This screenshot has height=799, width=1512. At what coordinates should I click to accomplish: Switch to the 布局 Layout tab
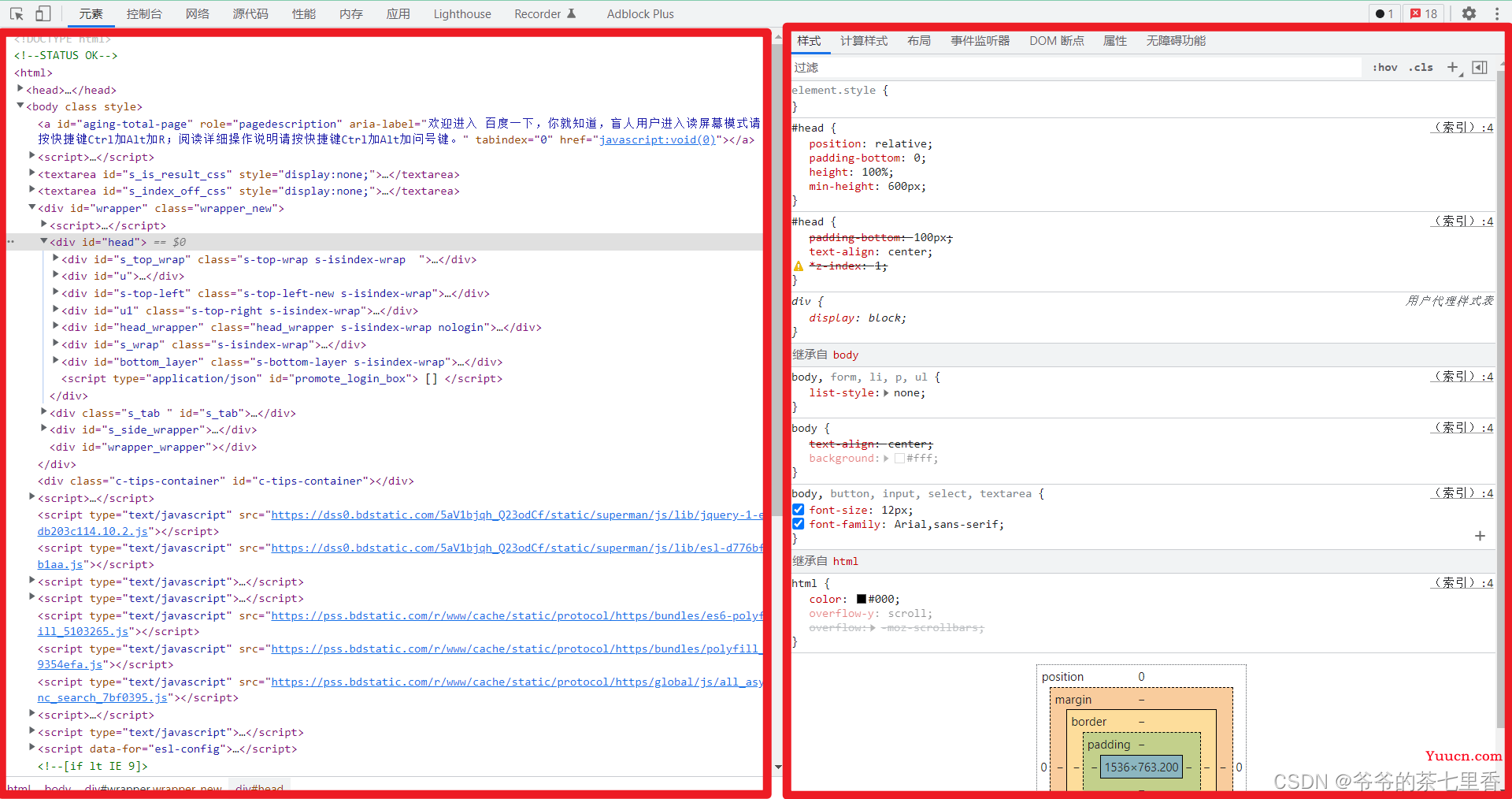919,41
